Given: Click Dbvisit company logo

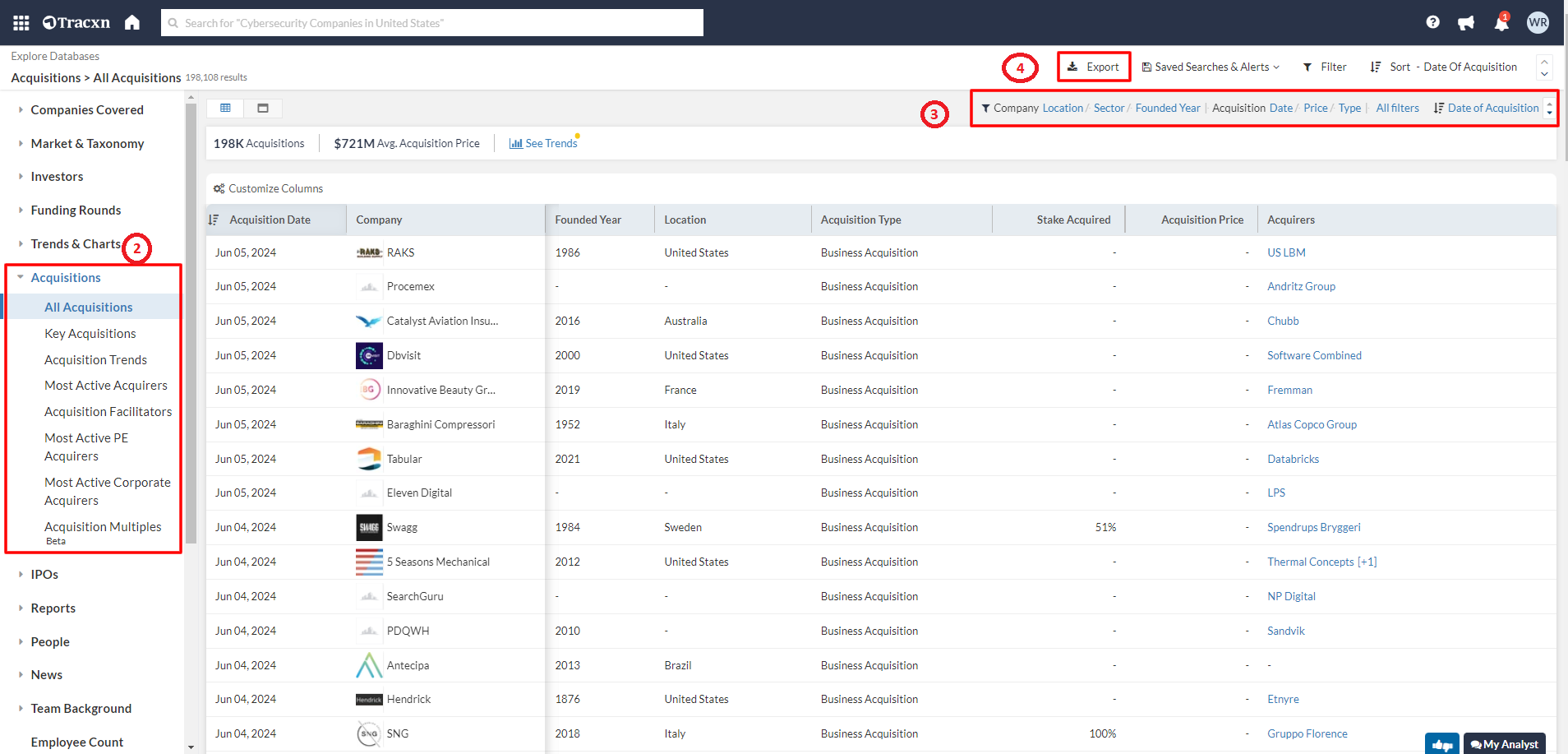Looking at the screenshot, I should pos(369,355).
